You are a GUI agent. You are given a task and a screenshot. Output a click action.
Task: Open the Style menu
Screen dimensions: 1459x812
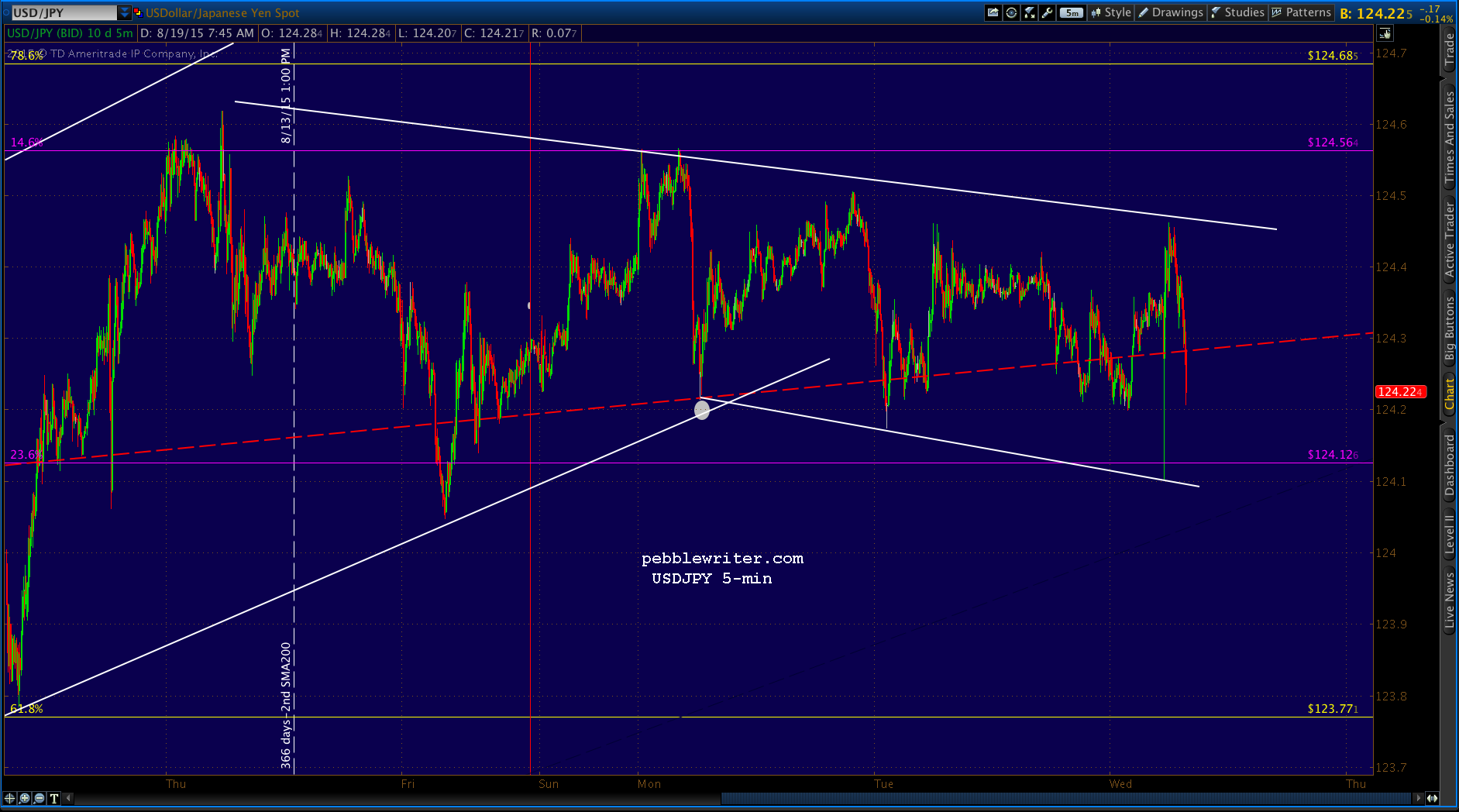[x=1111, y=12]
